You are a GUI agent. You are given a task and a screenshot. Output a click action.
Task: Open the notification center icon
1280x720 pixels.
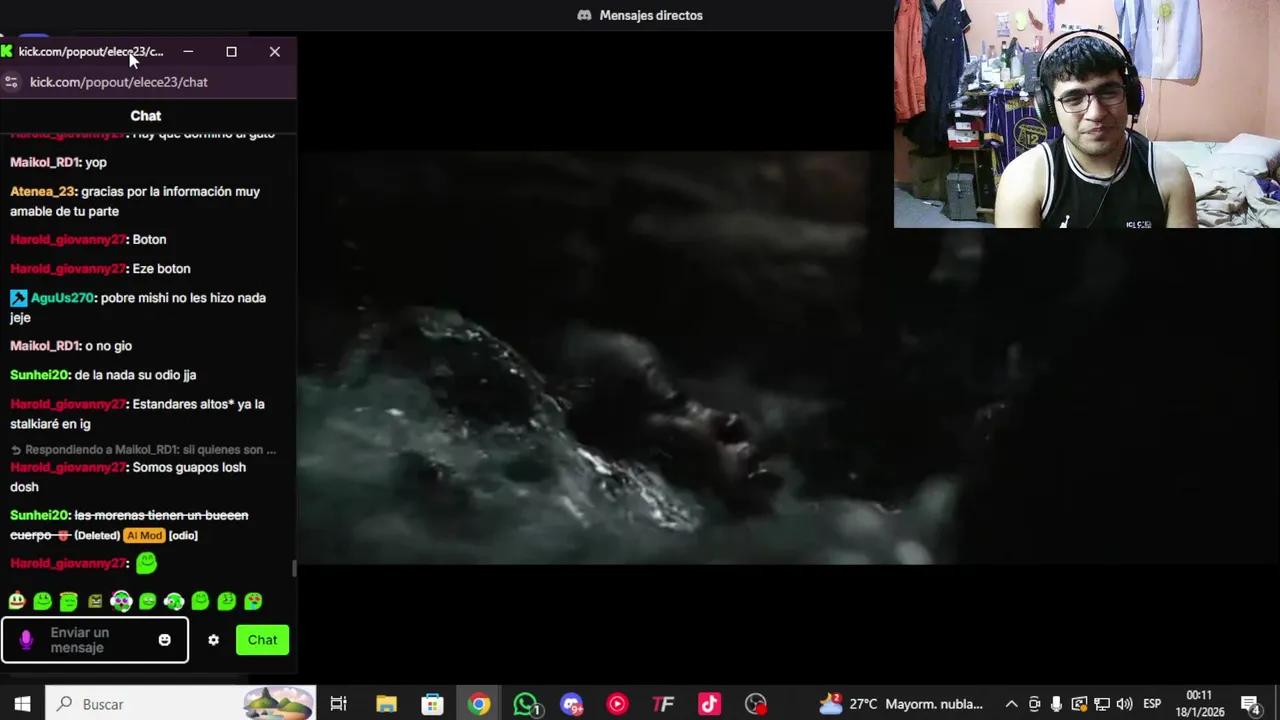point(1250,704)
